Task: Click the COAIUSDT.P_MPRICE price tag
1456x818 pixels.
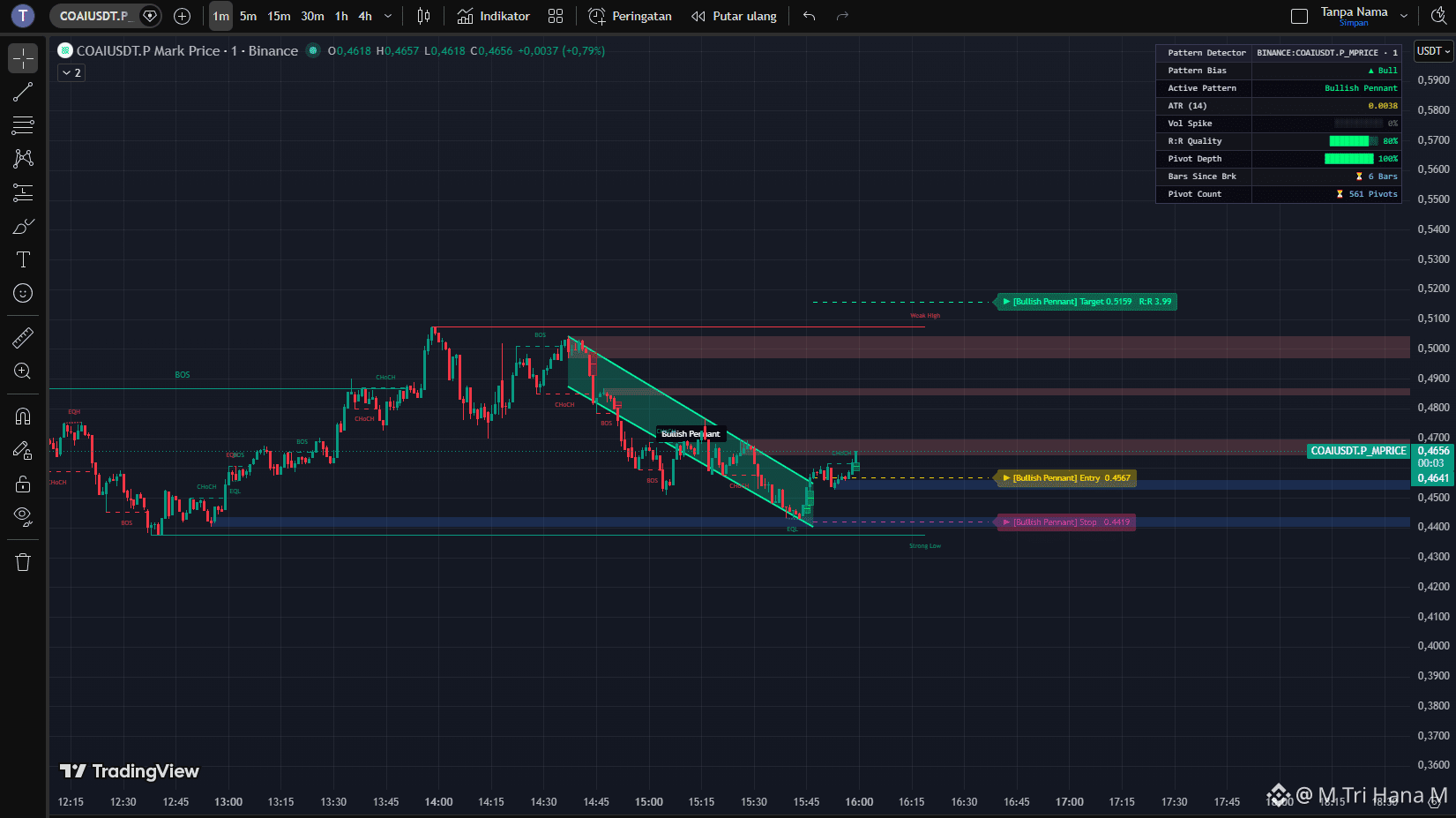Action: [x=1358, y=451]
